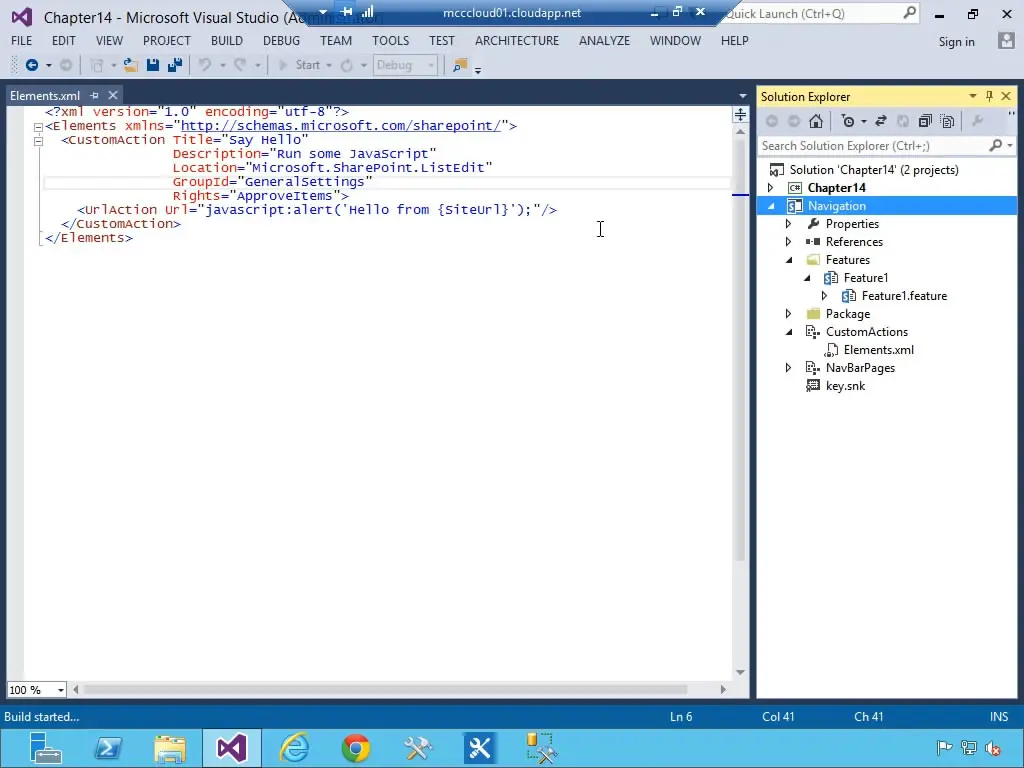
Task: Click the editor split-window handle
Action: coord(740,115)
